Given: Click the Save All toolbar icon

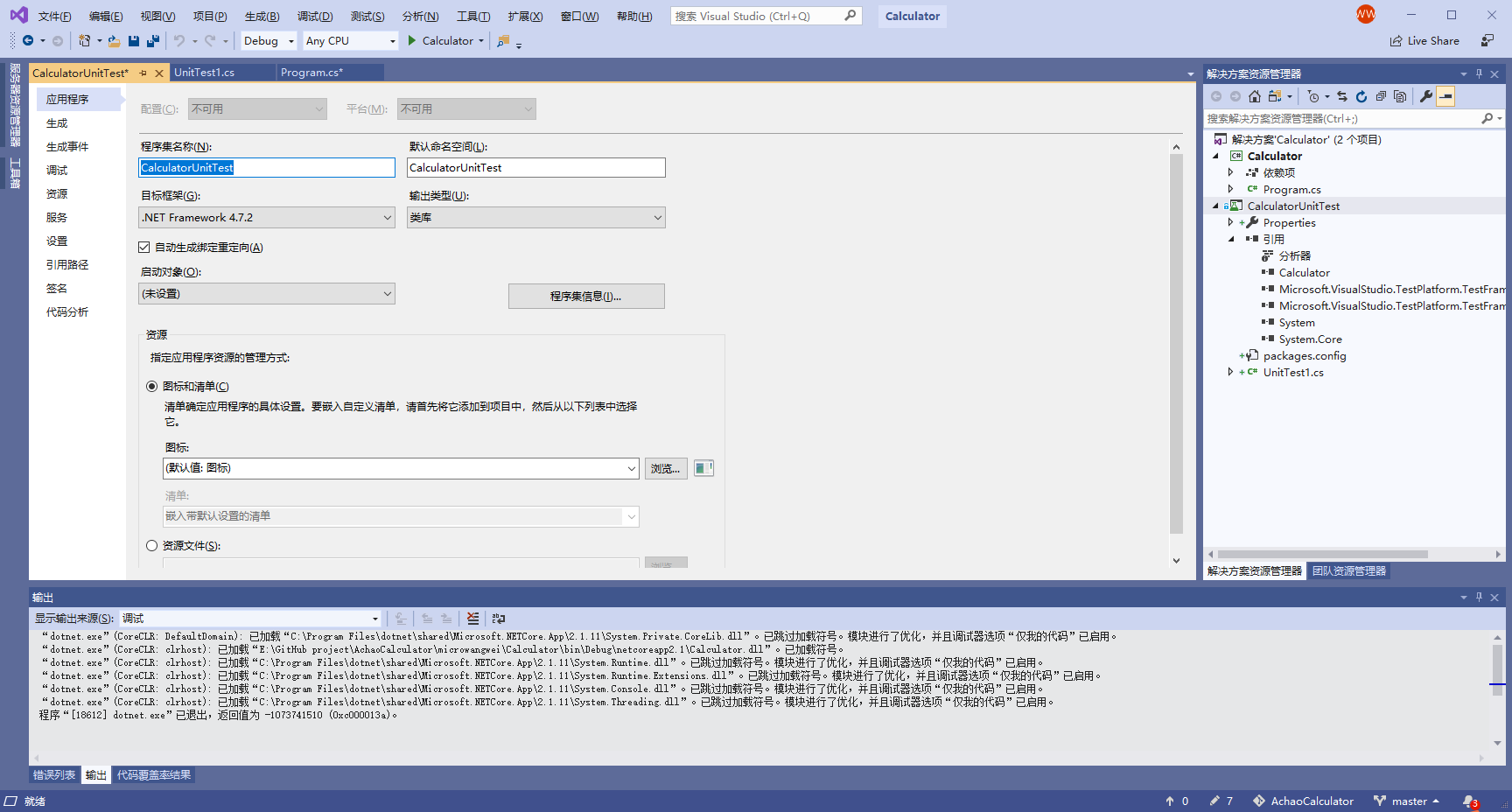Looking at the screenshot, I should click(x=153, y=40).
